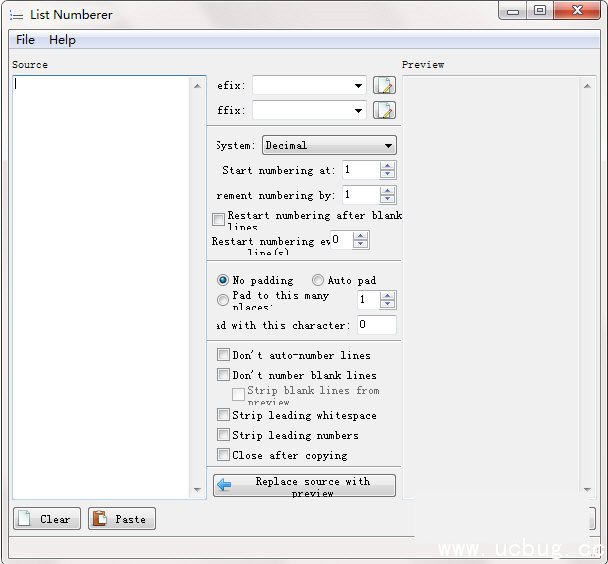The height and width of the screenshot is (564, 608).
Task: Tick the Strip leading whitespace checkbox
Action: (x=223, y=415)
